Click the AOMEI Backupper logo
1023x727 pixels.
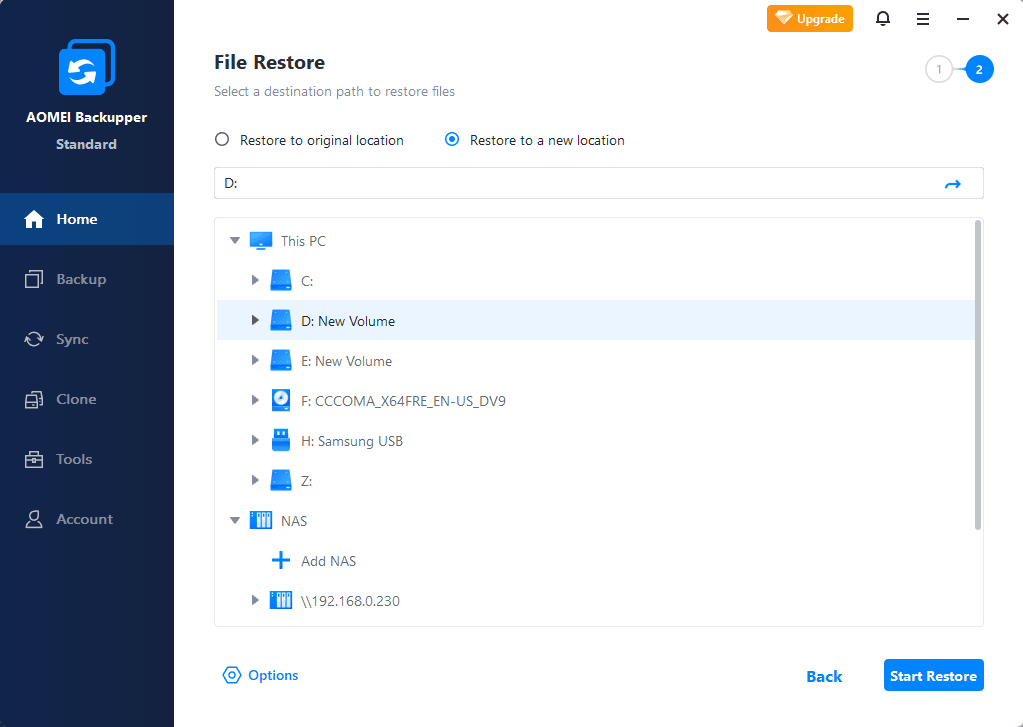[x=87, y=68]
